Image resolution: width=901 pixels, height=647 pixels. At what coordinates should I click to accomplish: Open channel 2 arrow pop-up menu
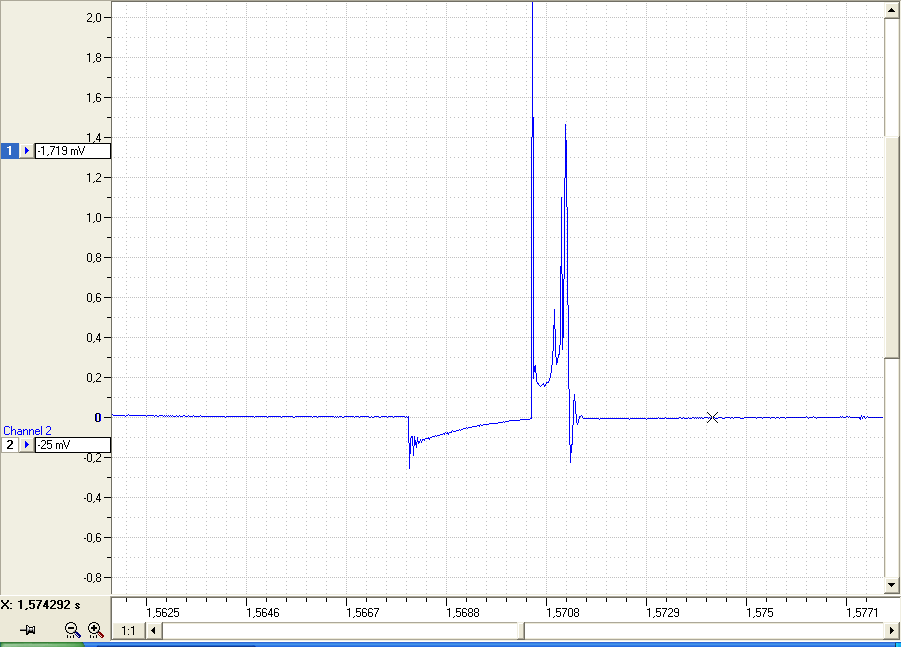point(26,445)
